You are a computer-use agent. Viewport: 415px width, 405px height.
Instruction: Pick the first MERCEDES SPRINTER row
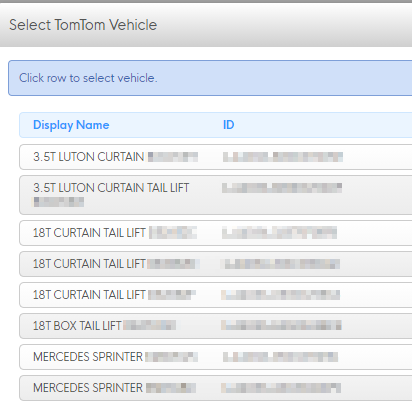click(x=216, y=357)
